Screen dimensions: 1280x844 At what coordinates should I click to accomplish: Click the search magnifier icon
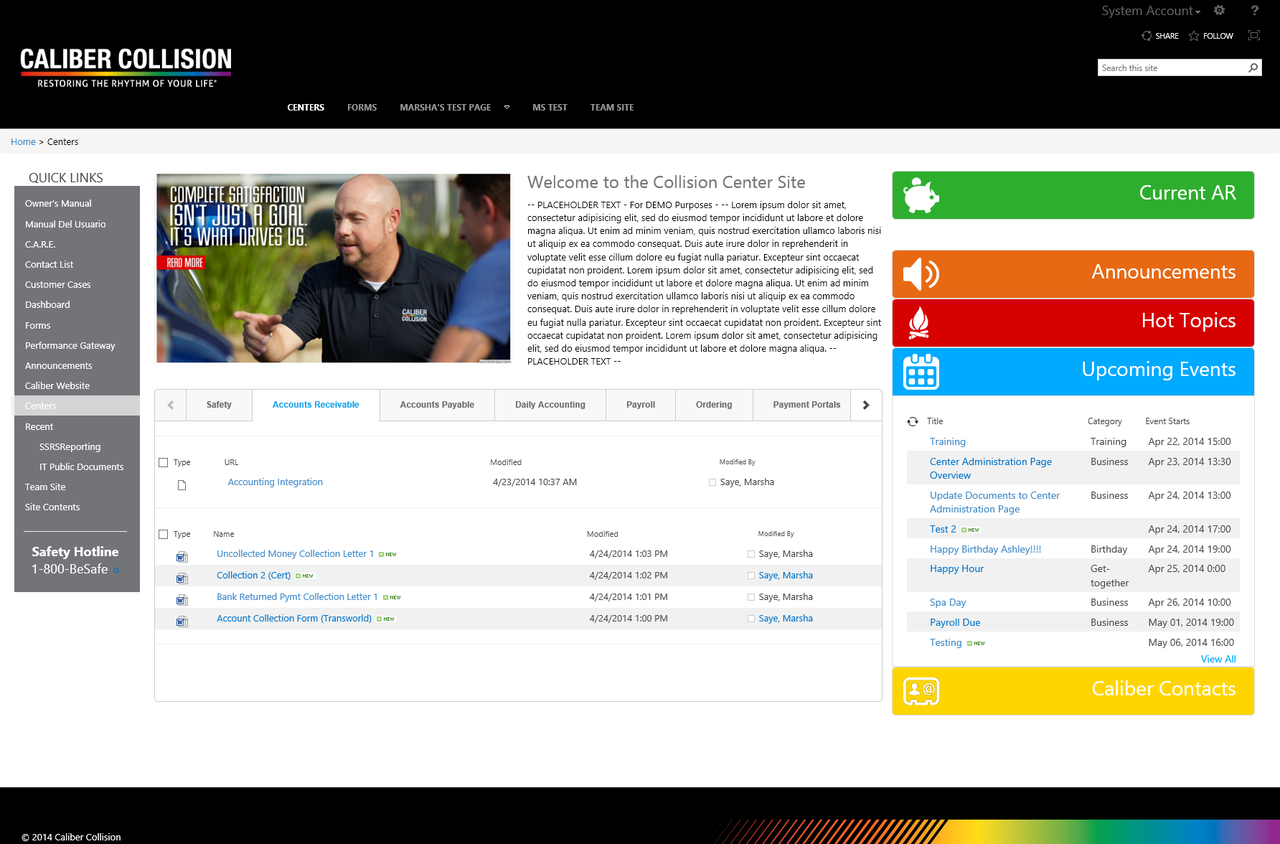click(1253, 68)
